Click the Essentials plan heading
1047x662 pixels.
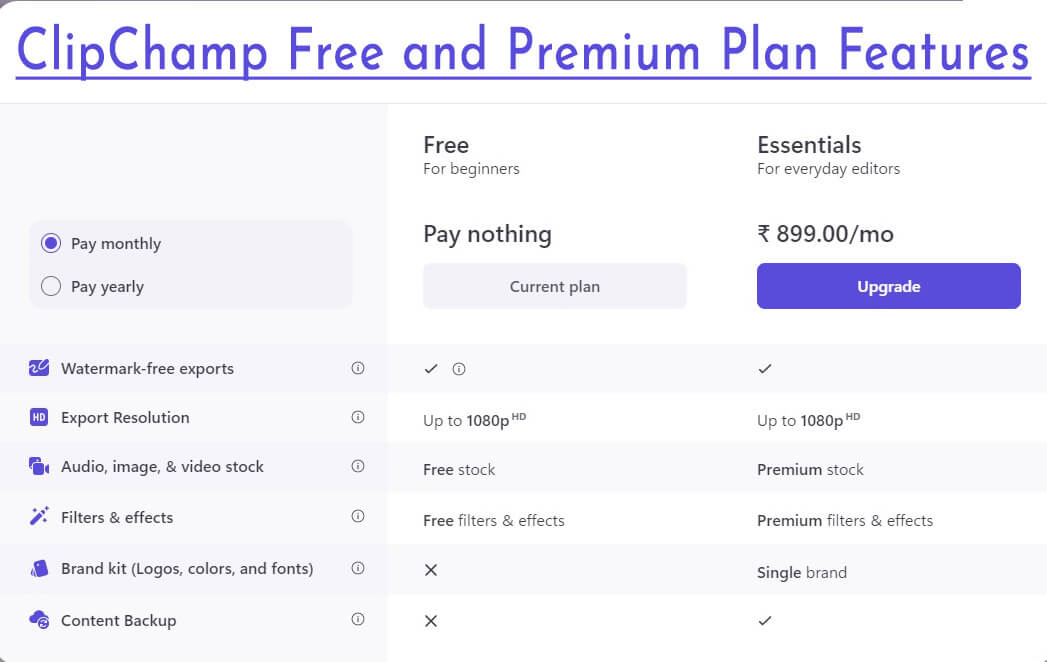point(809,145)
